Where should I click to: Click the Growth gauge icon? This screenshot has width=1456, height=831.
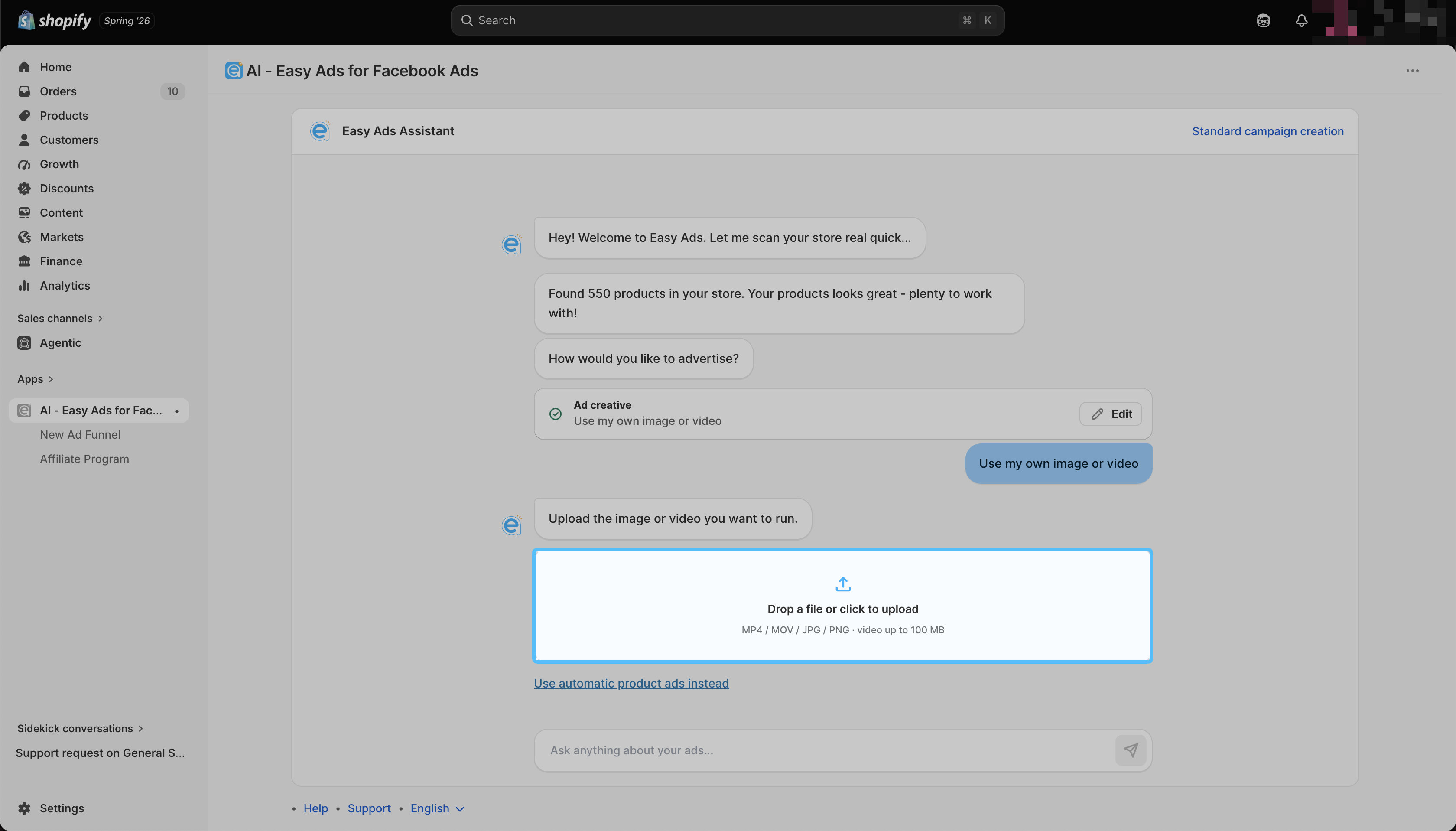point(24,164)
